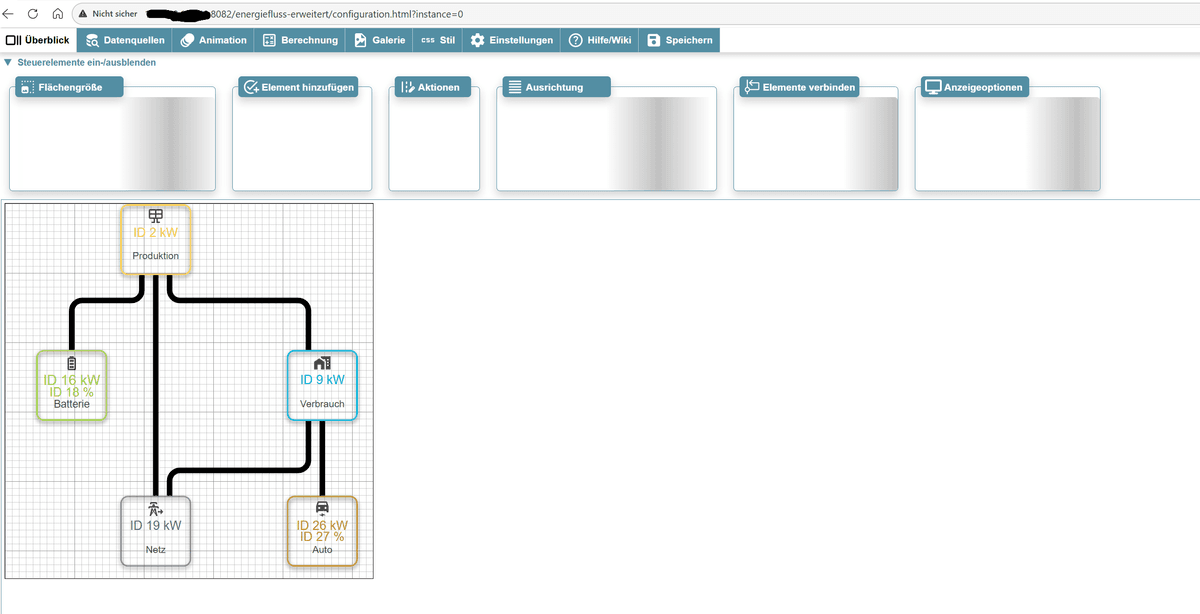Click the browser home icon

pyautogui.click(x=59, y=14)
